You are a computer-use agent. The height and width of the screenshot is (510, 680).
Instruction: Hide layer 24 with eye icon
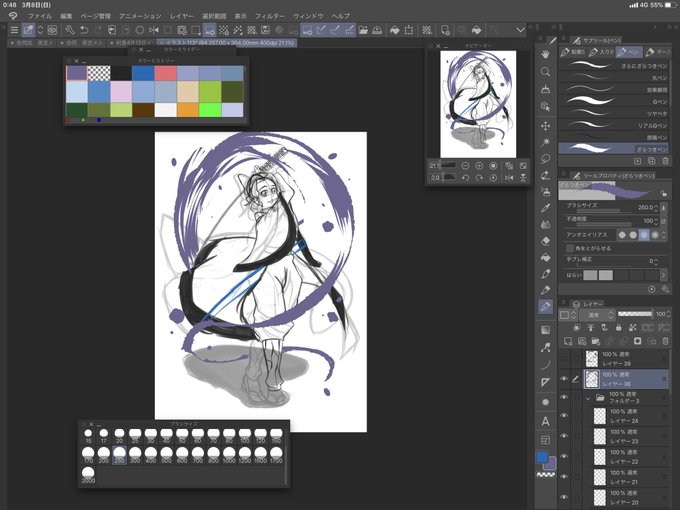click(x=564, y=416)
